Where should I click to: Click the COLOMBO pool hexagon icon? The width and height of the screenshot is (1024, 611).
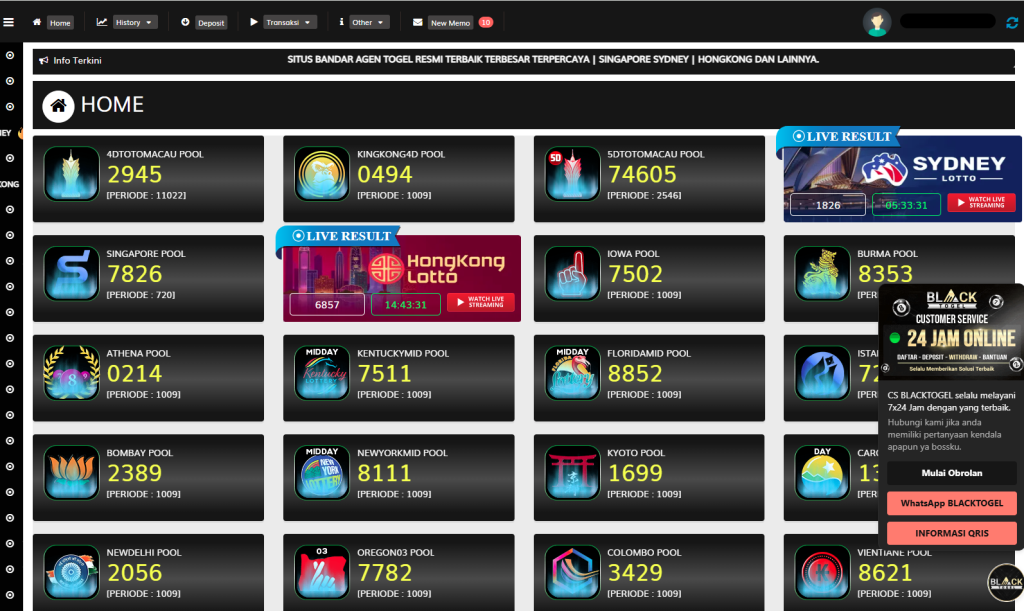pos(572,572)
